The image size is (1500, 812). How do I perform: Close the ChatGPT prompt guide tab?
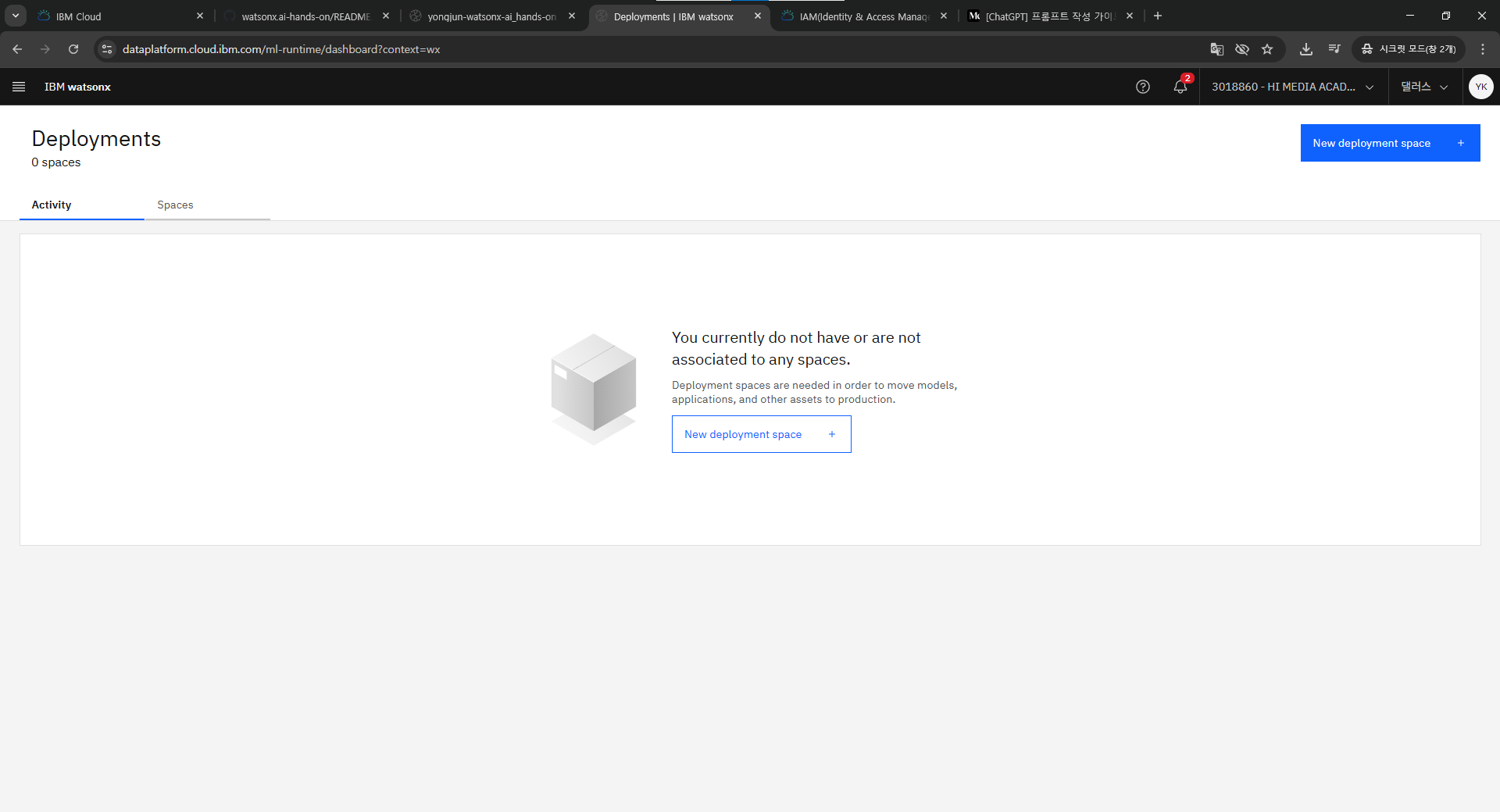(x=1130, y=16)
